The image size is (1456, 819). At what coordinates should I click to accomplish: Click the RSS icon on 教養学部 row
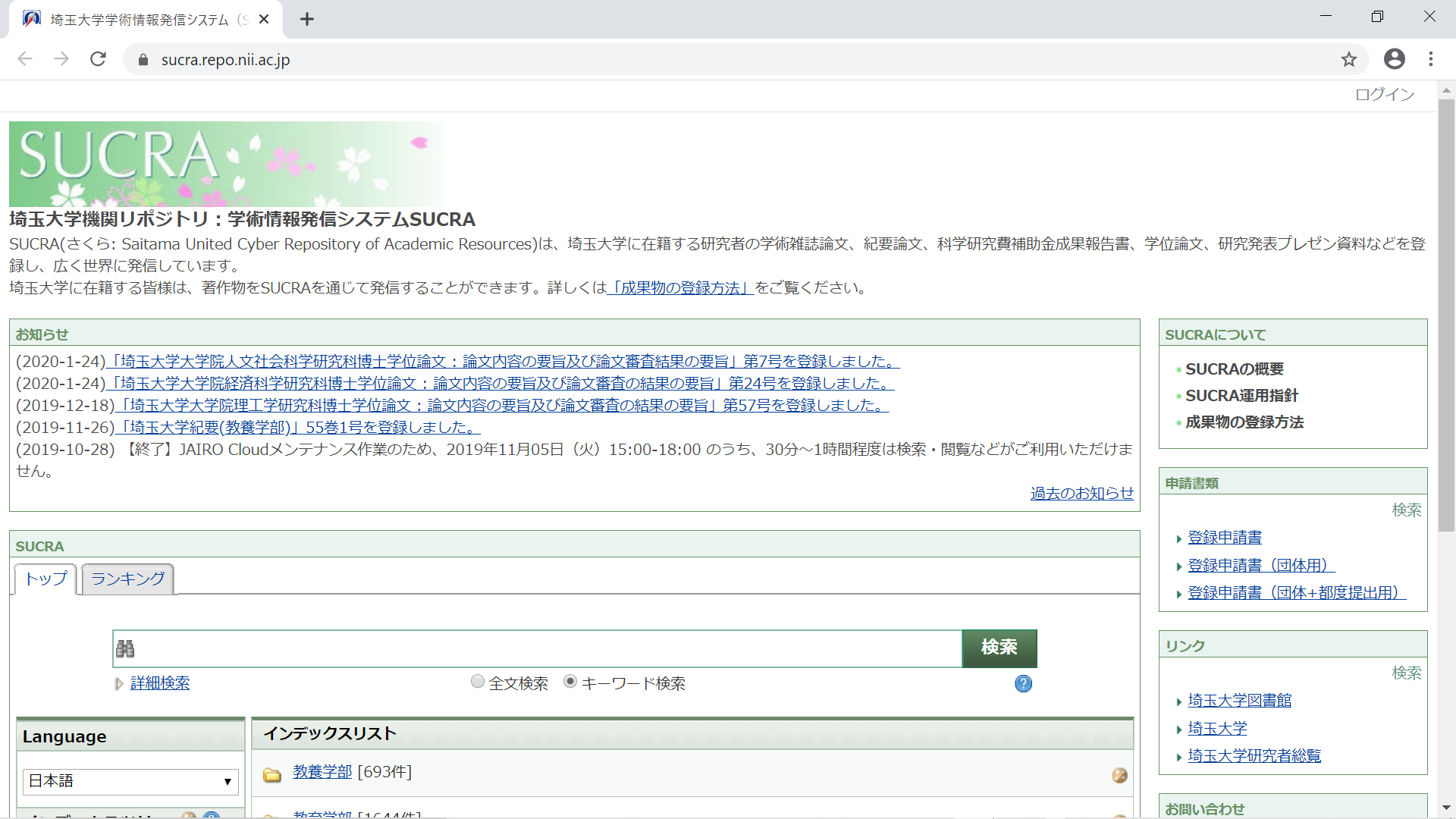click(1119, 775)
